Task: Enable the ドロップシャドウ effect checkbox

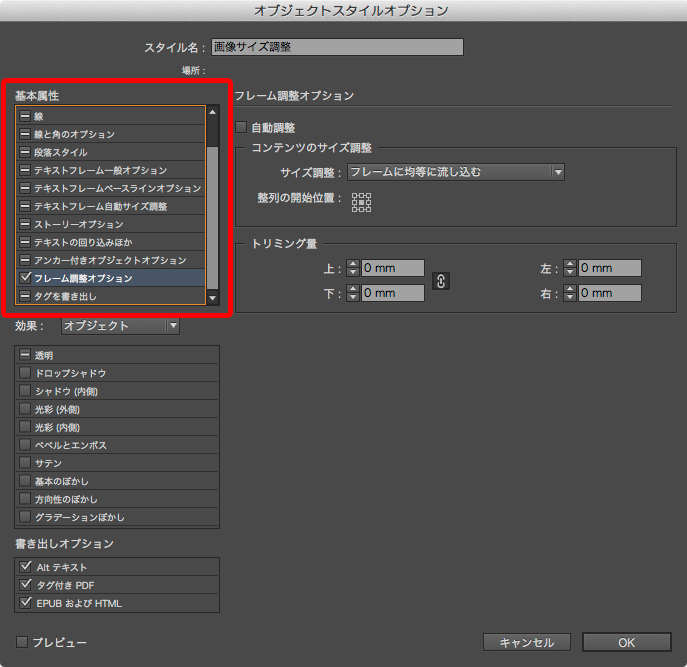Action: [x=25, y=373]
